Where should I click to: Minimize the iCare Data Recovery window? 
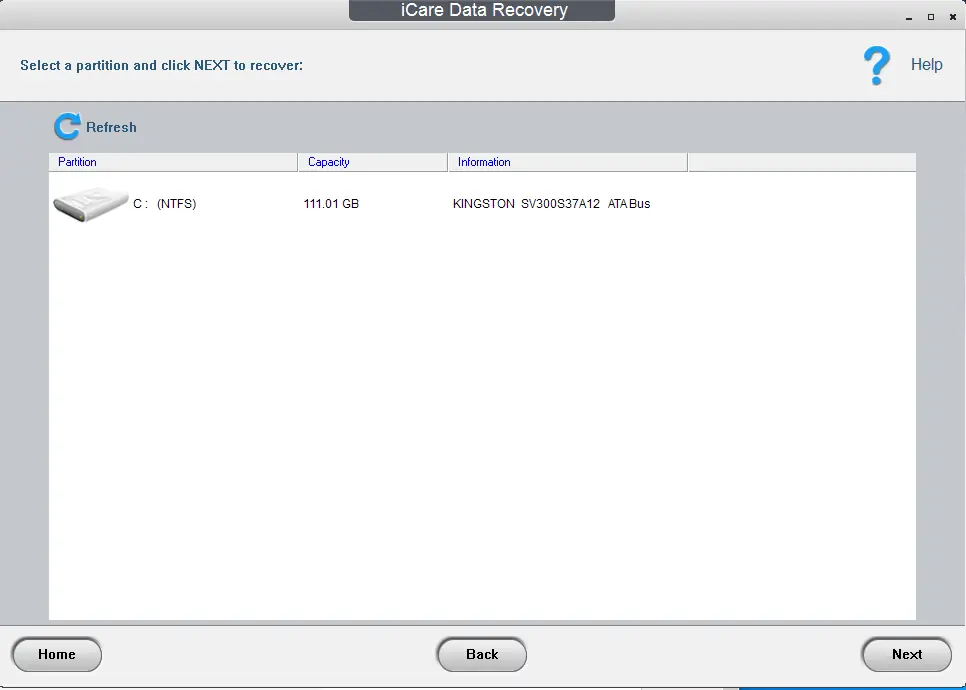pyautogui.click(x=909, y=17)
